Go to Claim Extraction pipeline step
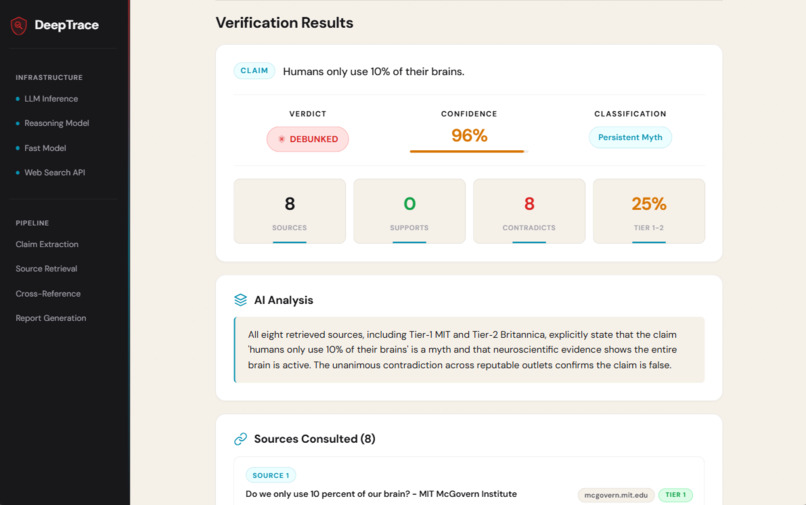This screenshot has height=505, width=806. click(47, 244)
